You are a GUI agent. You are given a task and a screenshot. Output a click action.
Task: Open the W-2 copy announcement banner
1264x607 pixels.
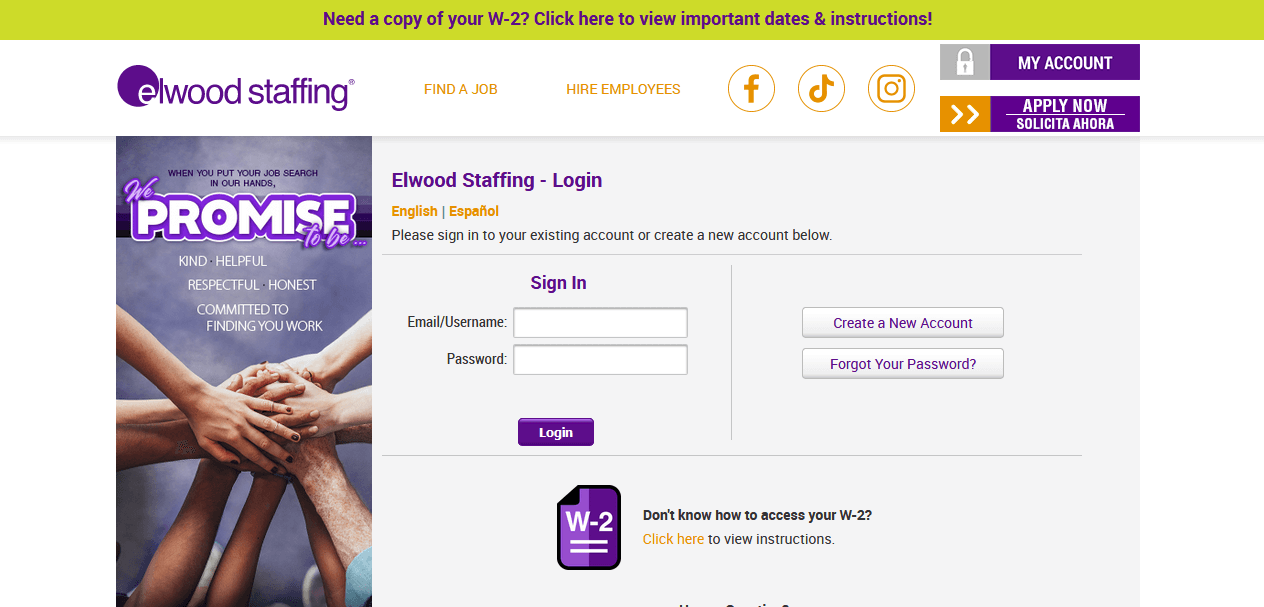tap(628, 19)
